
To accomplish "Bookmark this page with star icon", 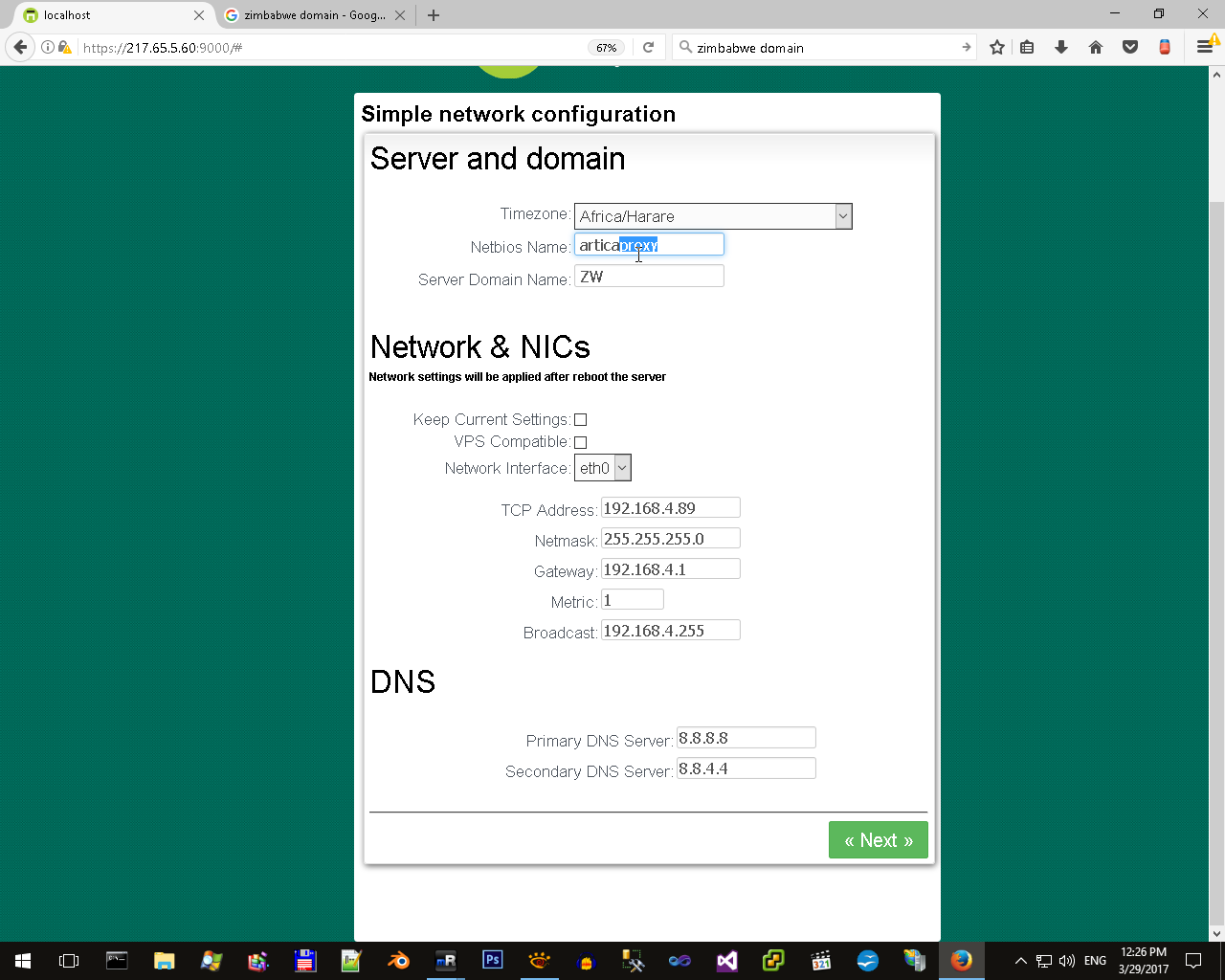I will [x=997, y=47].
